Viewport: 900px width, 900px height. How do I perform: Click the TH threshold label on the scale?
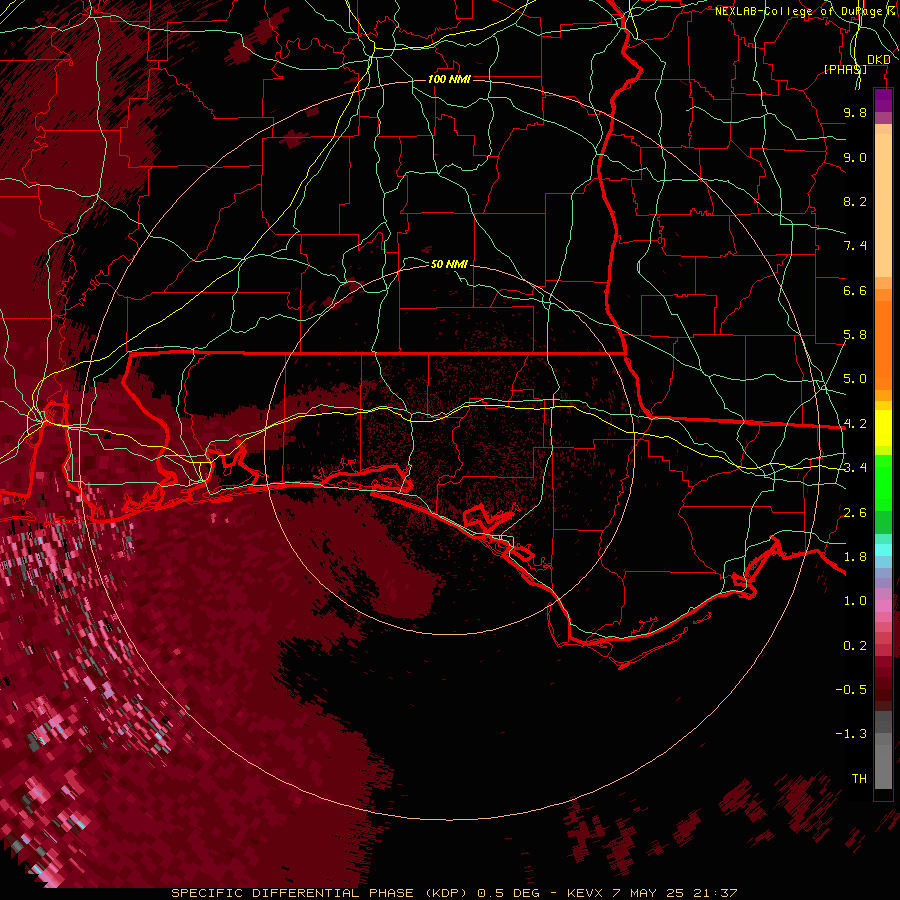[x=859, y=779]
